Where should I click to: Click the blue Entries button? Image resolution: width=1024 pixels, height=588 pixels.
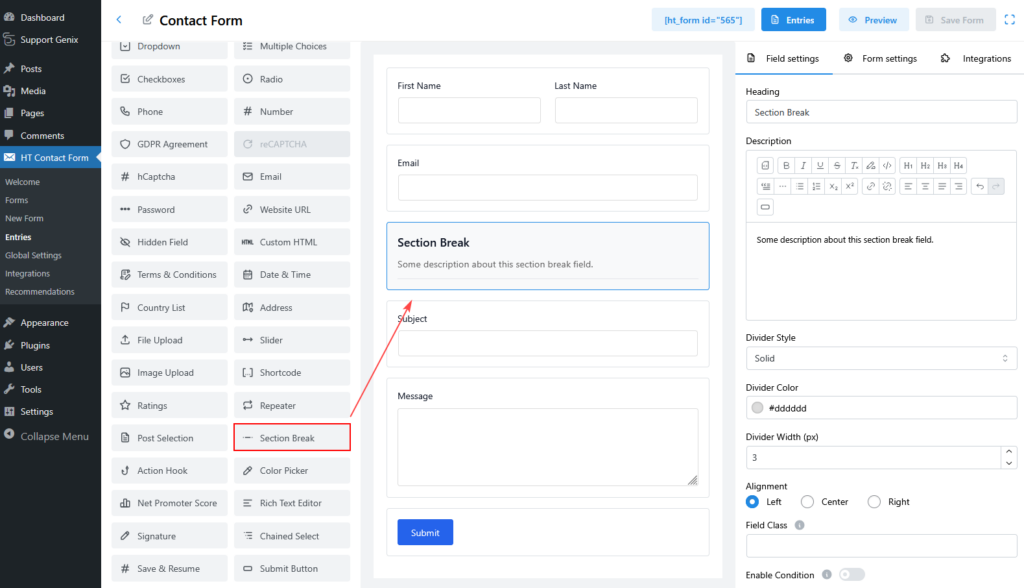793,20
